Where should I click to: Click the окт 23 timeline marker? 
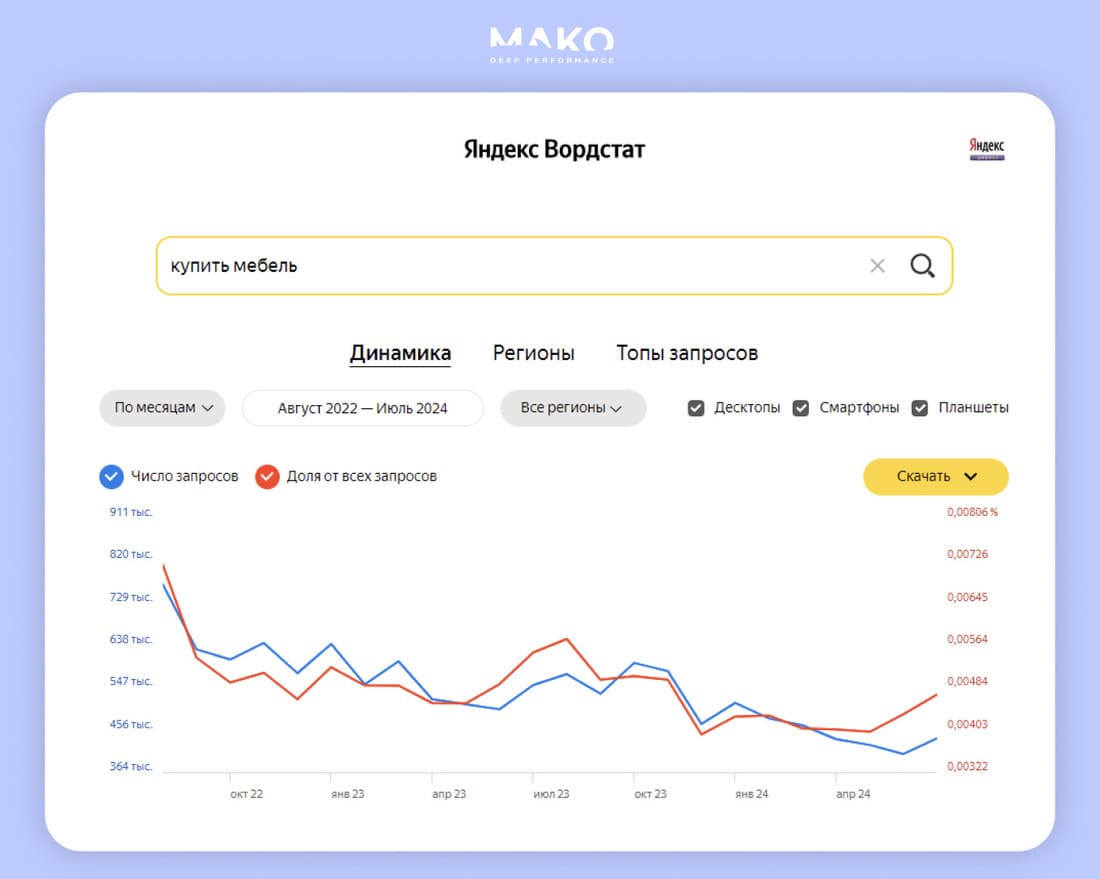click(650, 794)
